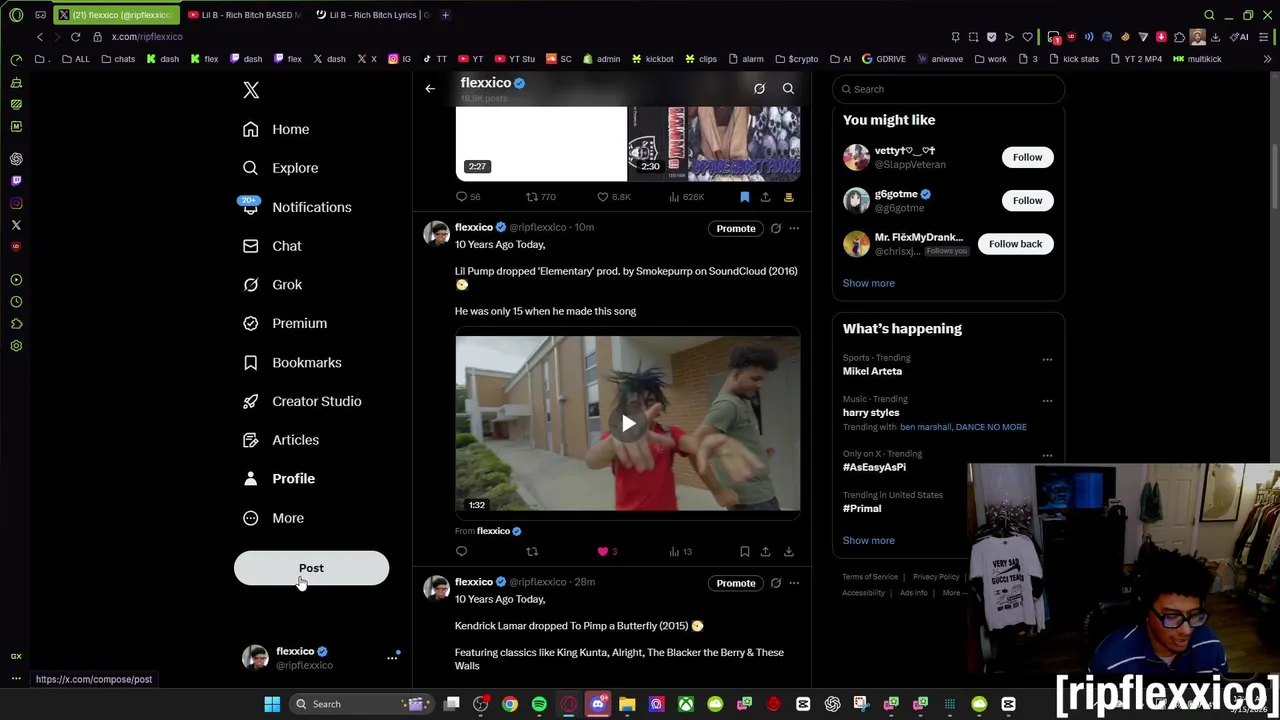
Task: Open Profile in the sidebar
Action: click(x=280, y=479)
